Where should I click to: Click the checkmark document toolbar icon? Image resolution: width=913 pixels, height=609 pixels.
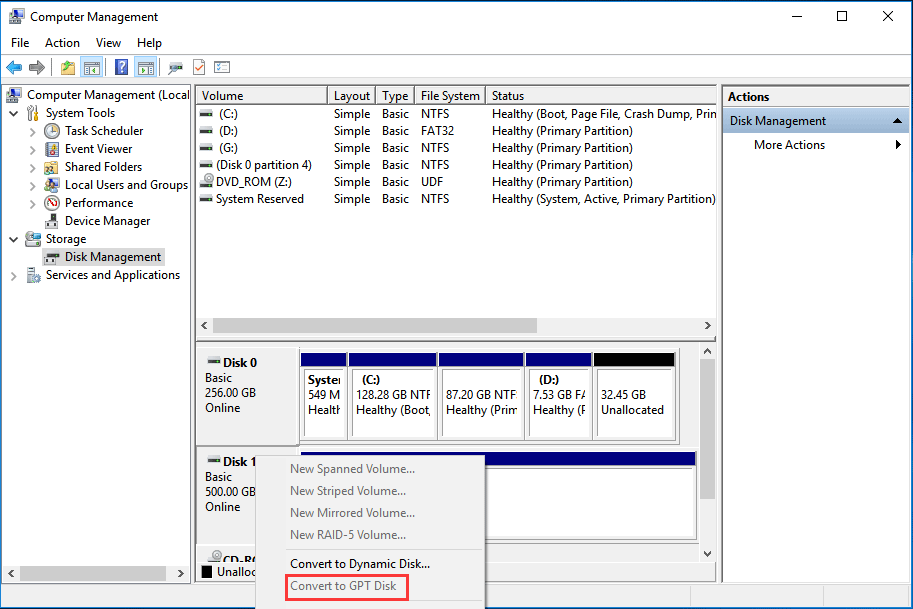(x=199, y=68)
